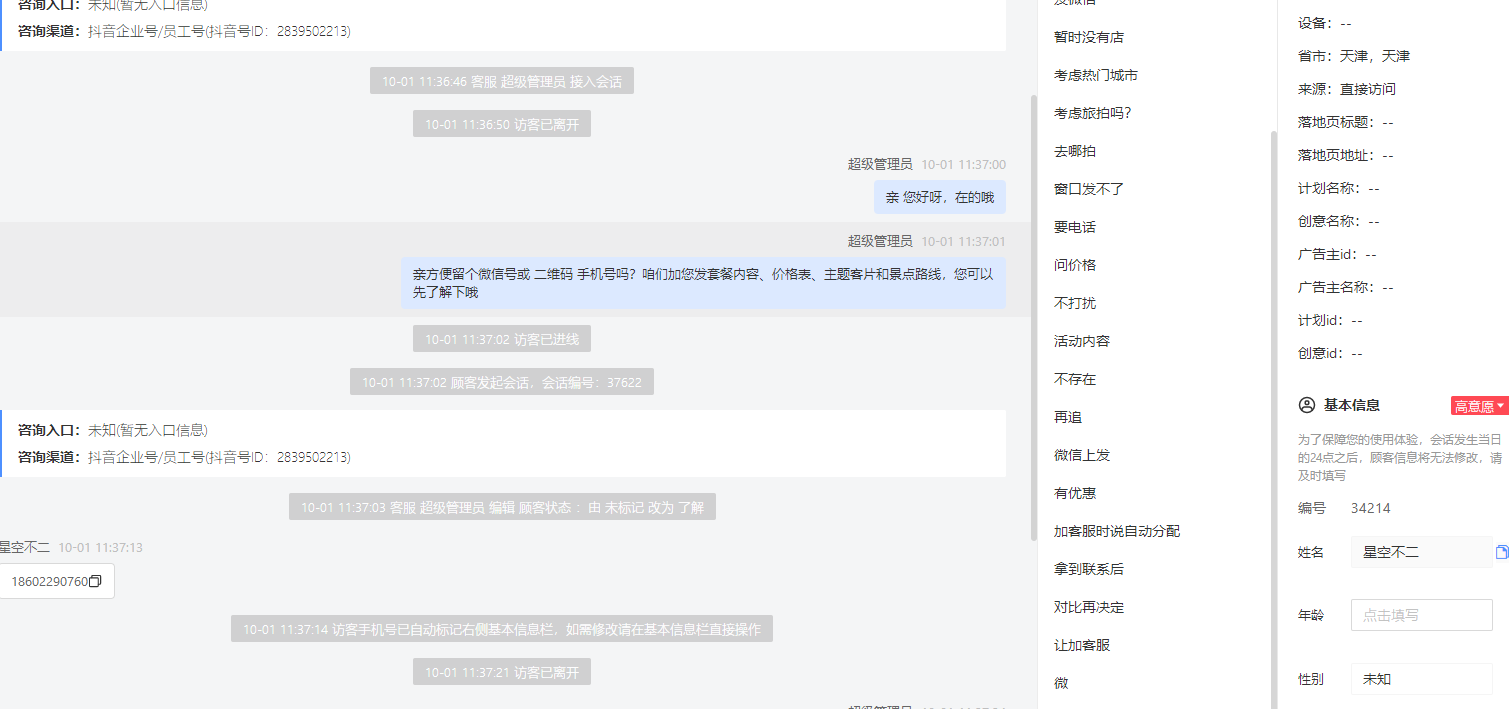This screenshot has width=1509, height=709.
Task: Select quick reply 考虑旅拍吗?
Action: point(1093,113)
